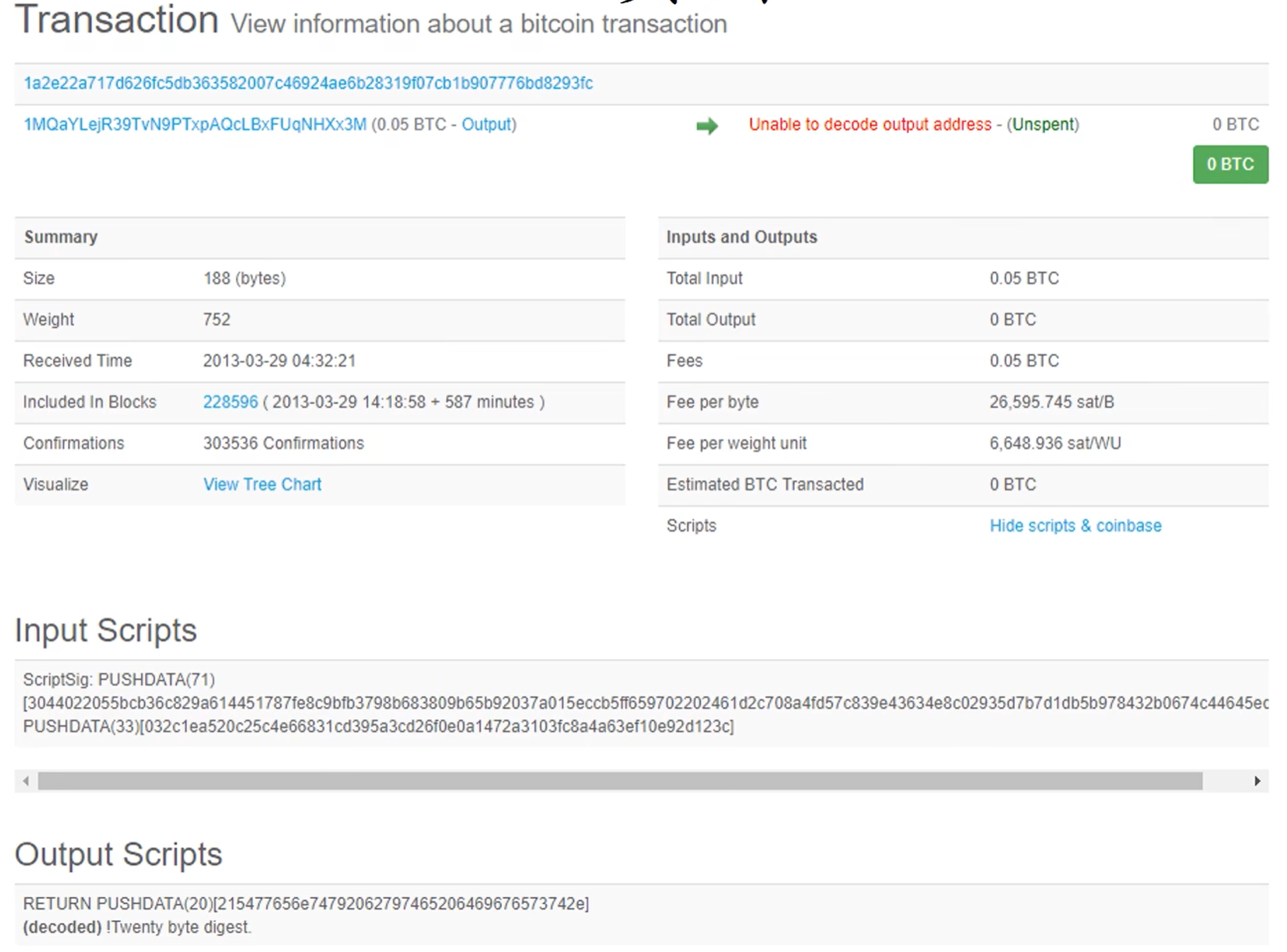Click Hide scripts & coinbase link

pos(1075,526)
